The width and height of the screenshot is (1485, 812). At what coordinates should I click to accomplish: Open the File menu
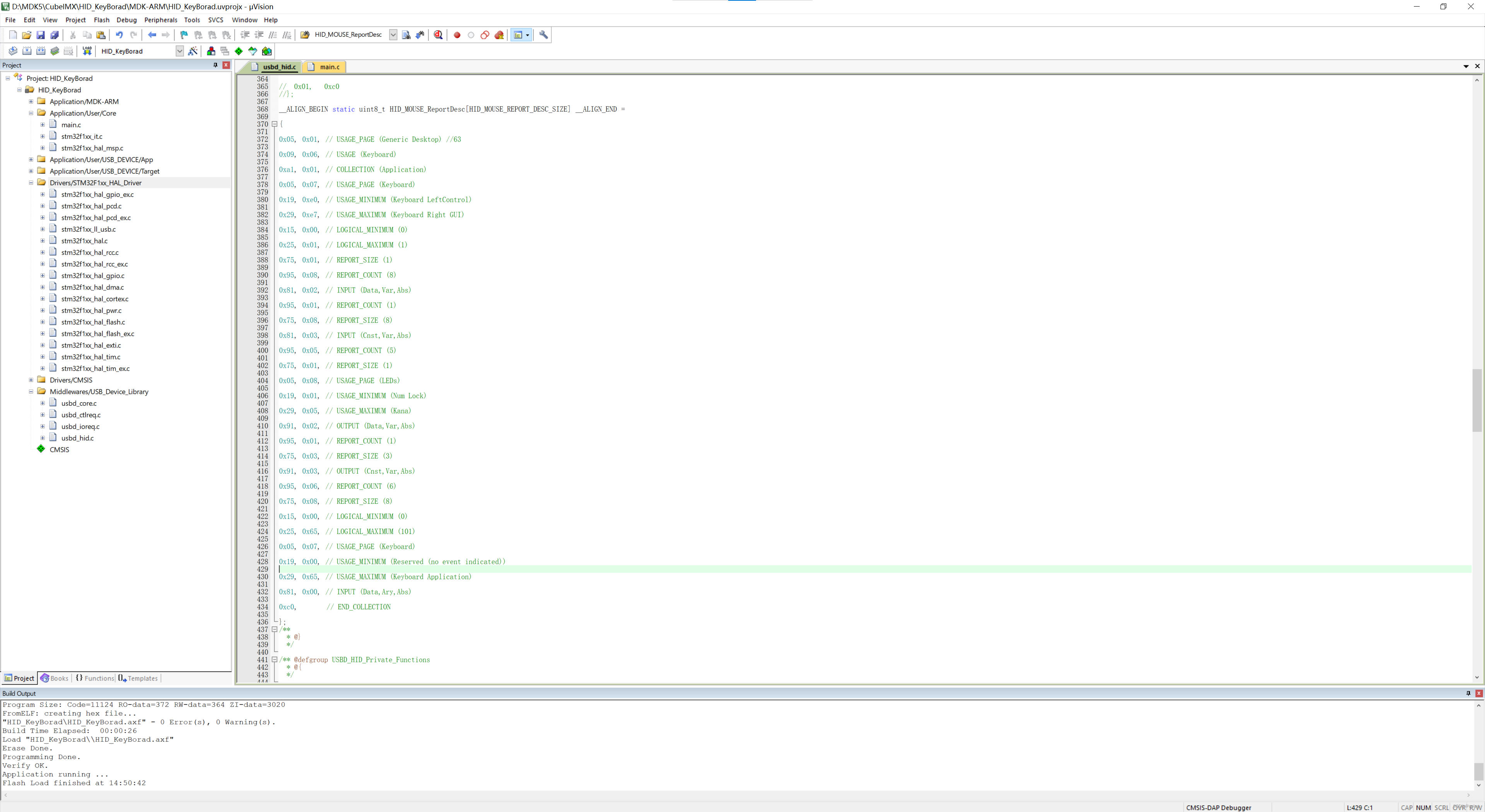click(x=10, y=20)
